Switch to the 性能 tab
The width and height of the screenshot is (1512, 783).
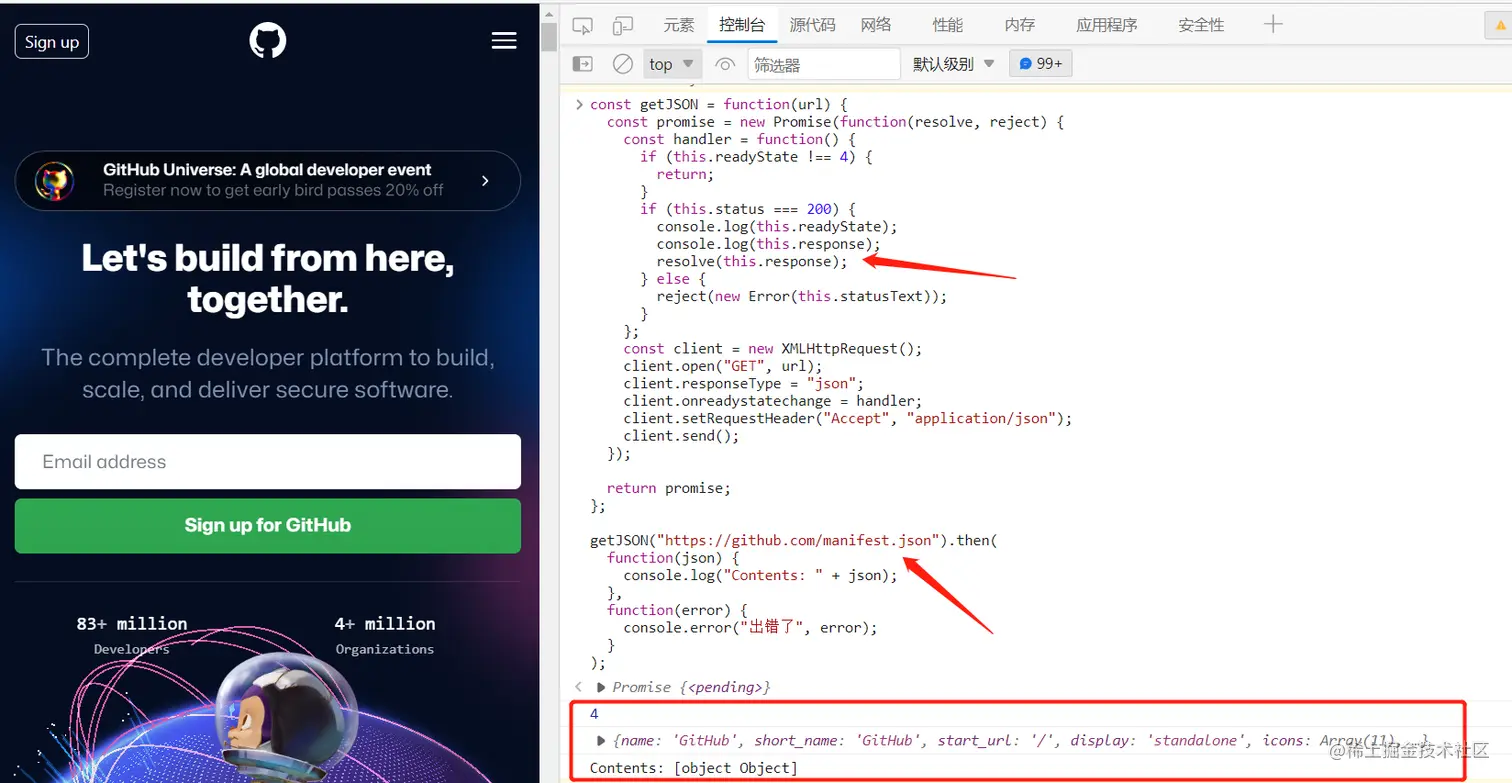(x=948, y=25)
